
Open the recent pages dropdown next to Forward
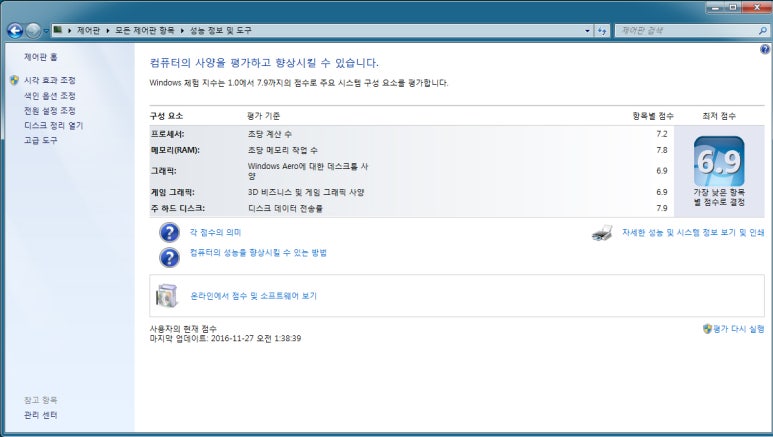[x=46, y=31]
